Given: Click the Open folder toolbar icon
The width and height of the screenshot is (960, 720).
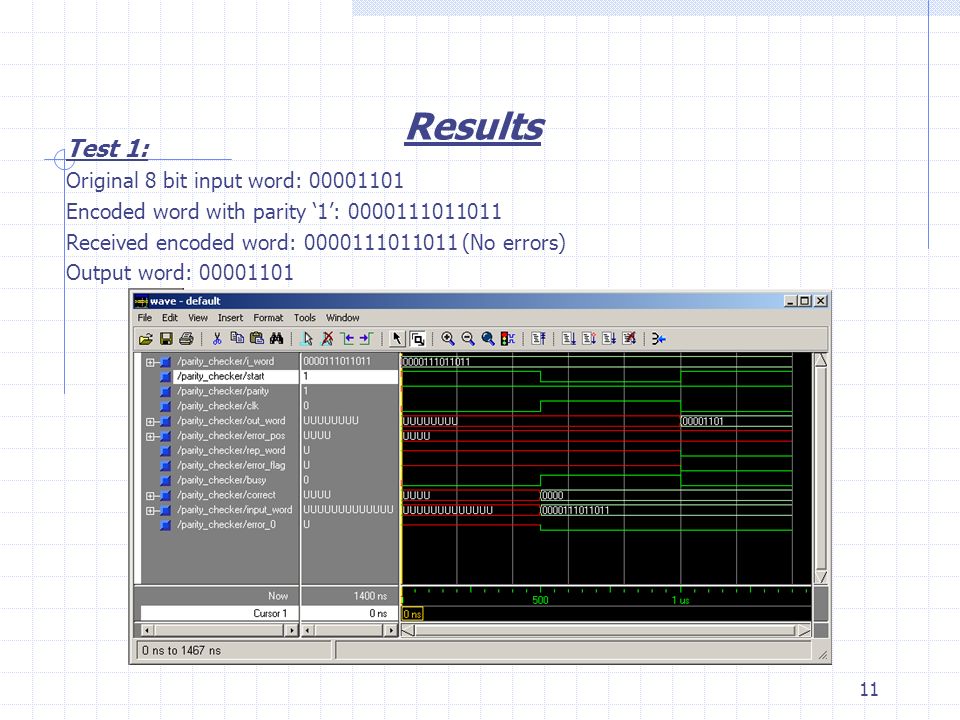Looking at the screenshot, I should pyautogui.click(x=146, y=339).
